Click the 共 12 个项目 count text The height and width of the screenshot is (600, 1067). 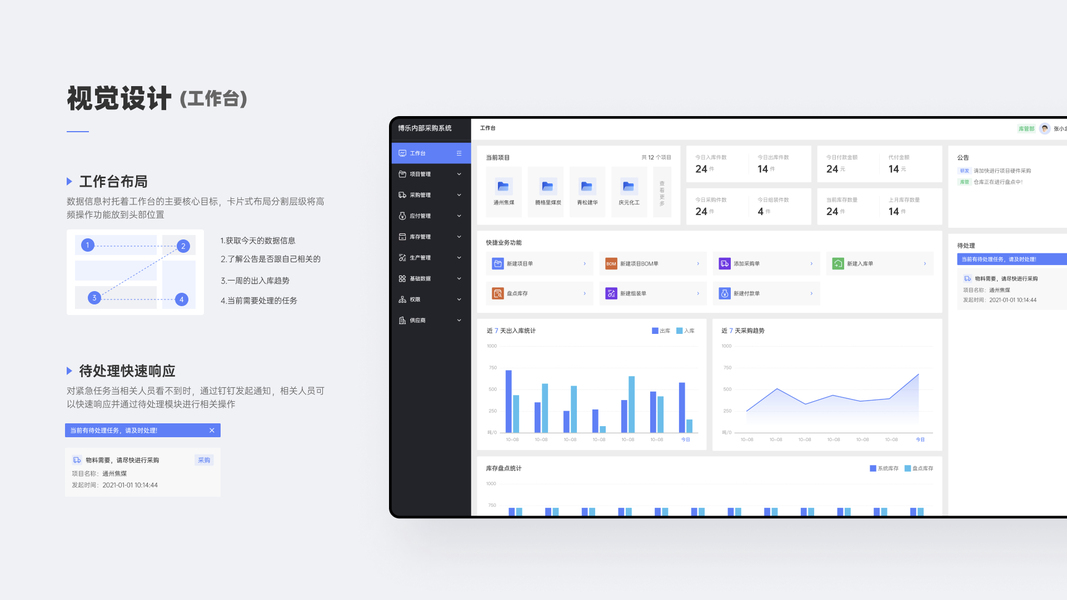[x=656, y=157]
